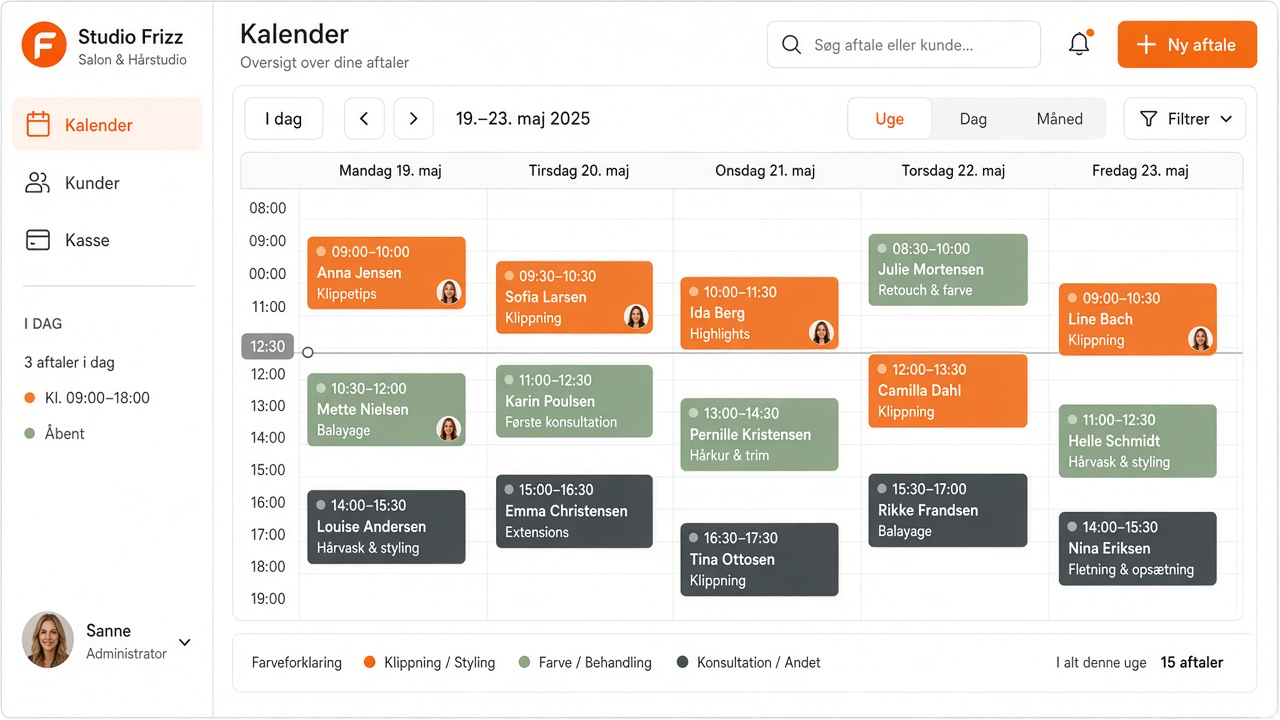
Task: Click the funnel icon on Filtrer
Action: coord(1149,119)
